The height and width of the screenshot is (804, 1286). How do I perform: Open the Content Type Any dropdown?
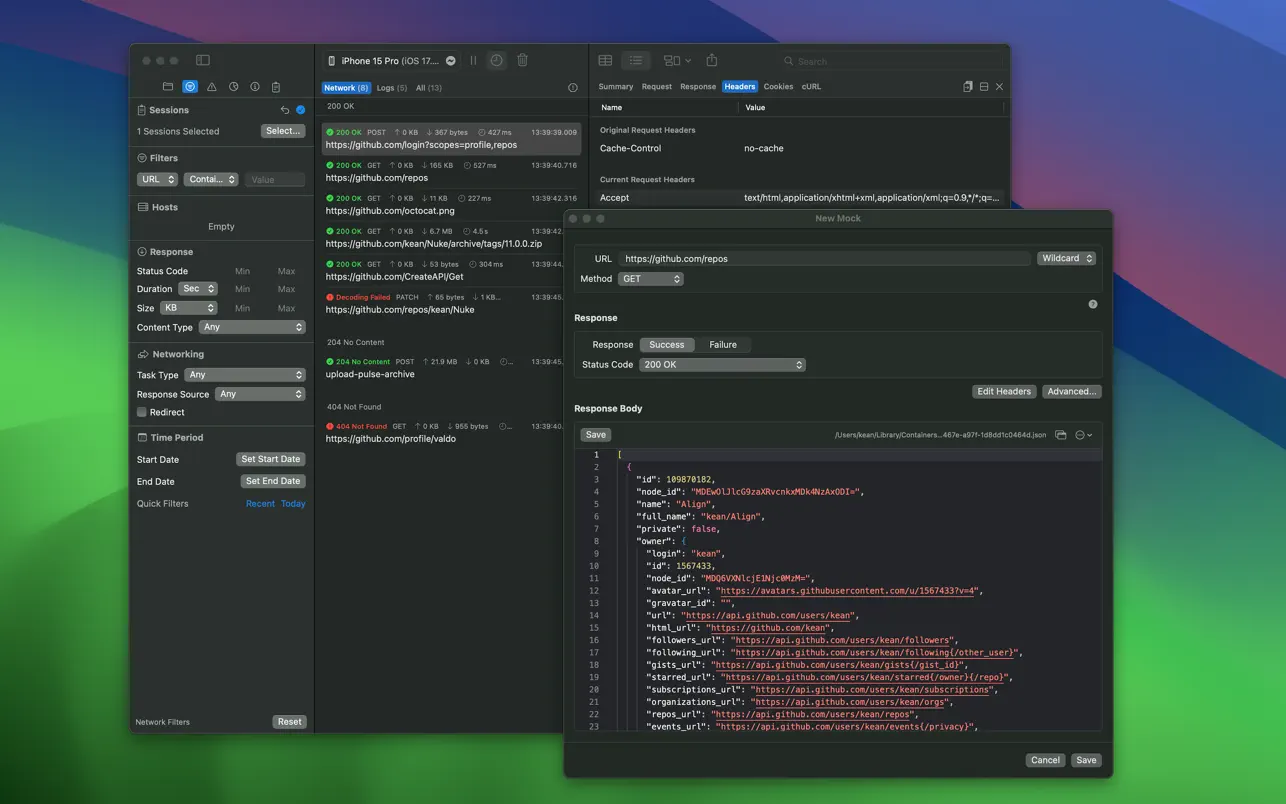(x=252, y=327)
